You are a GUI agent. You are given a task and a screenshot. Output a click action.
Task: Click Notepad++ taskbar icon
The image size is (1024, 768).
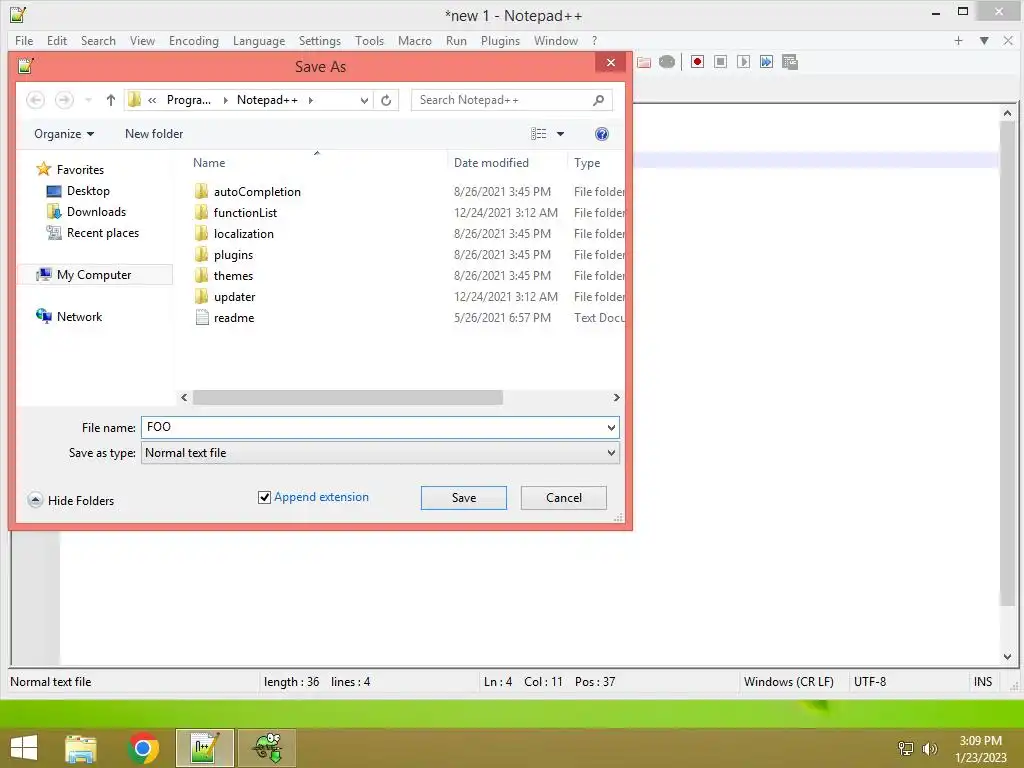204,748
